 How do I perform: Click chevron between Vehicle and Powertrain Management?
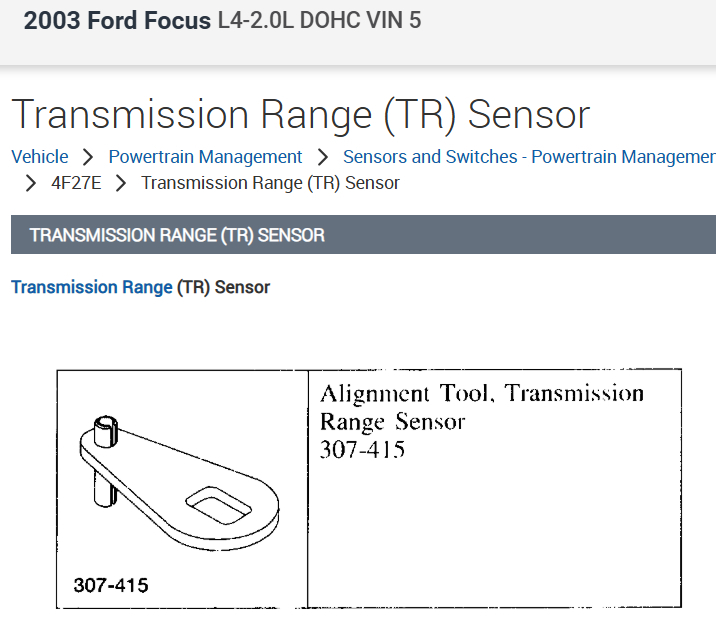tap(88, 157)
